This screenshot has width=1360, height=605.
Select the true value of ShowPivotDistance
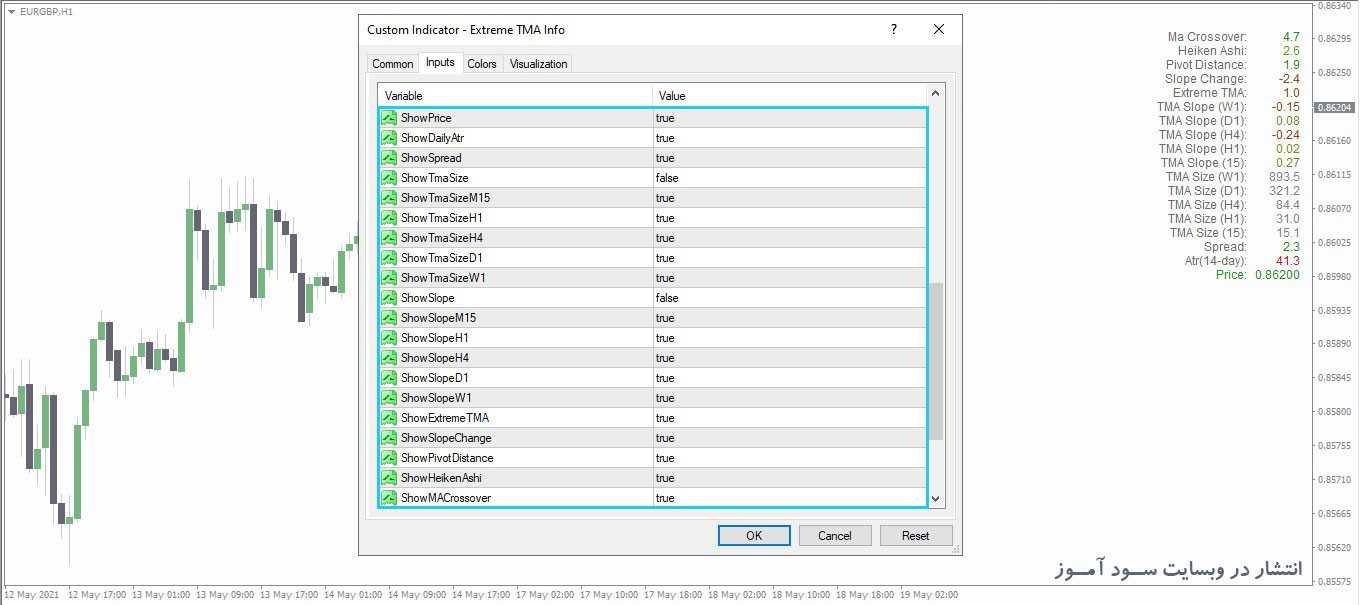point(665,458)
